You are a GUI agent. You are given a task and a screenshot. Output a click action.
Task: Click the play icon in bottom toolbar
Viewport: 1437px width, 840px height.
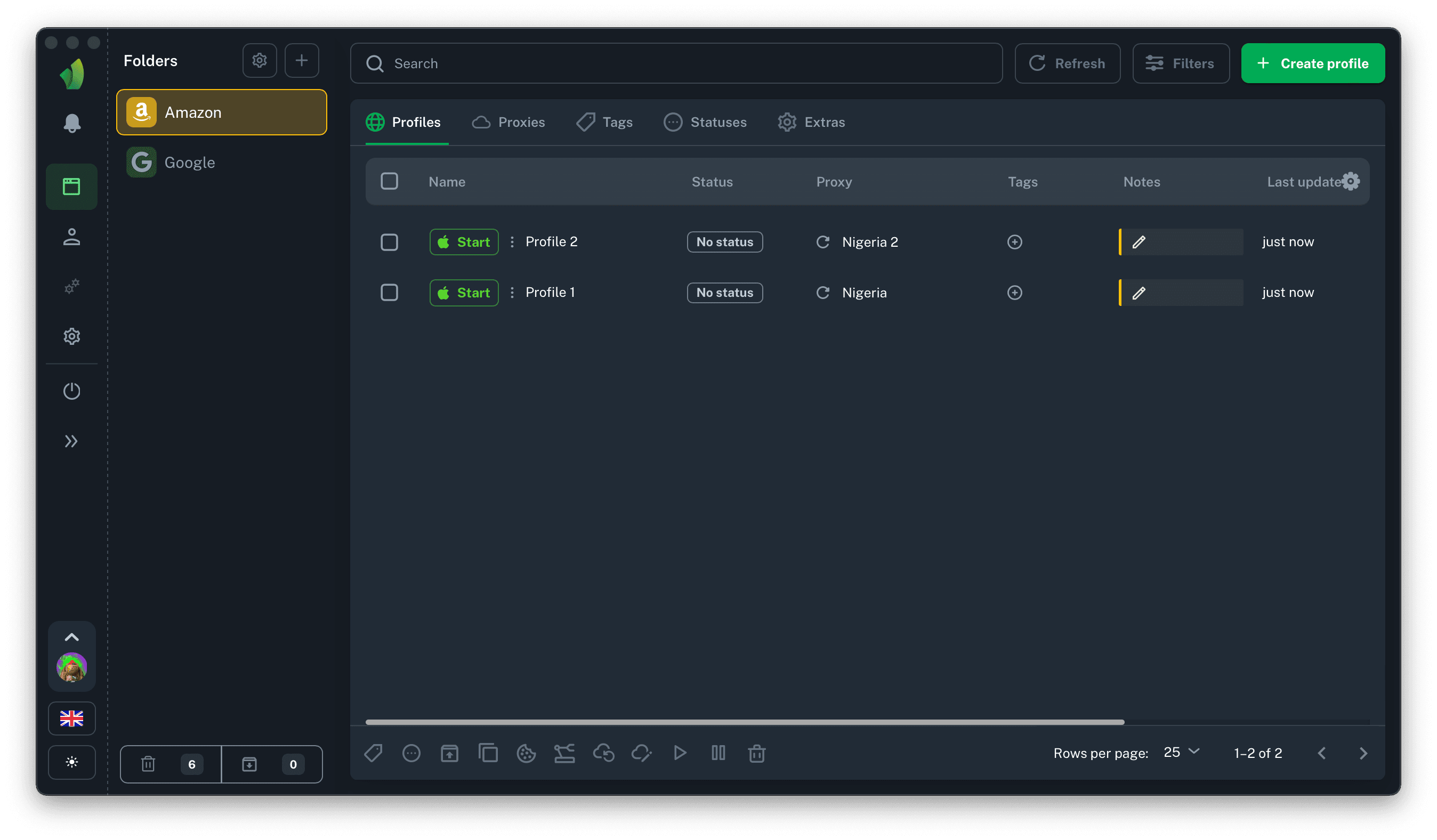point(680,753)
